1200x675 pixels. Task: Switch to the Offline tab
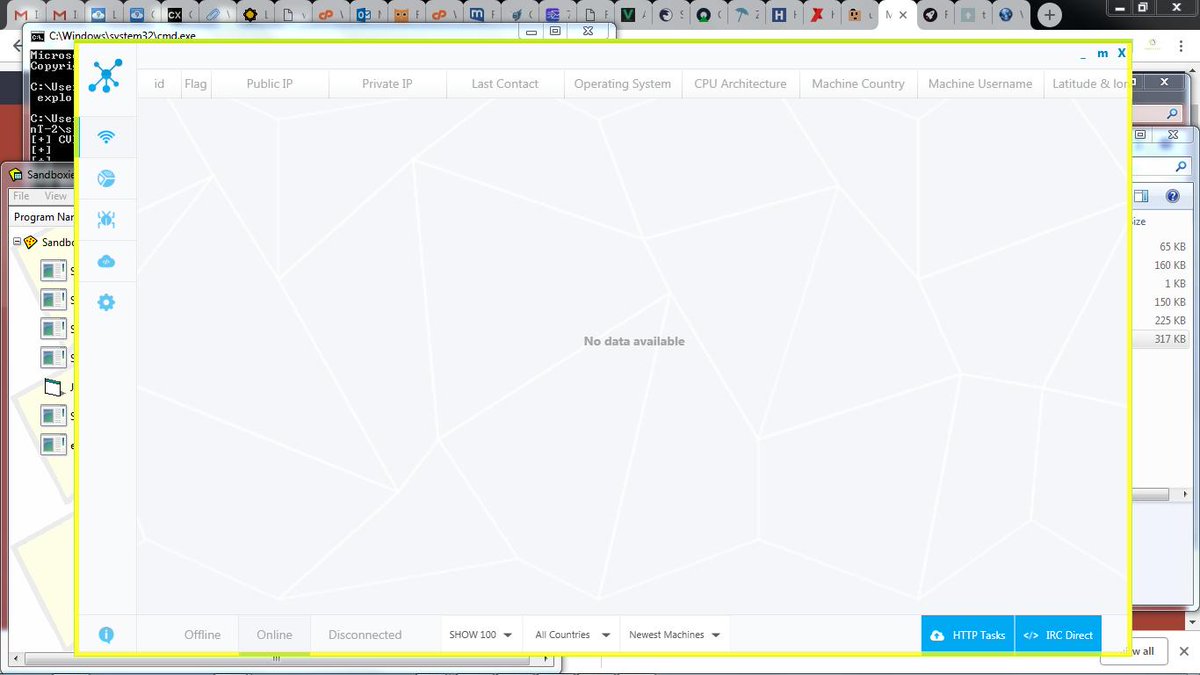[x=202, y=635]
